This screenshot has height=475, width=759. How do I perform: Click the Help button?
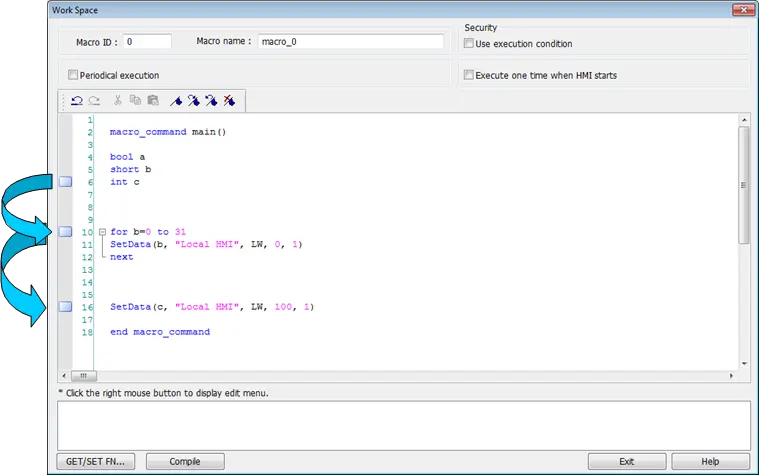click(710, 461)
